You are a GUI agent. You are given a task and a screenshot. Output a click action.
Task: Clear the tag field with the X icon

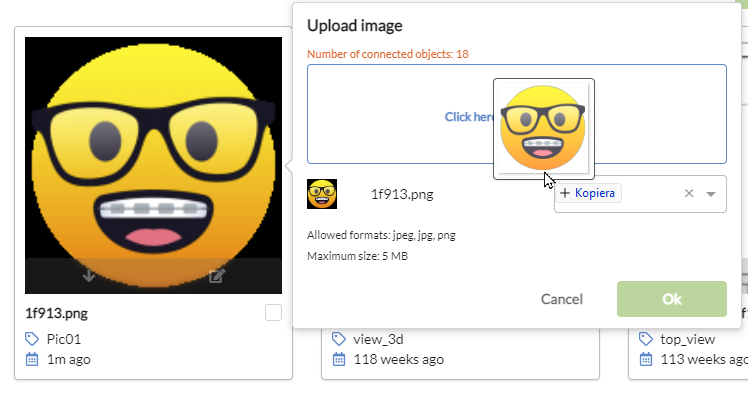coord(689,193)
